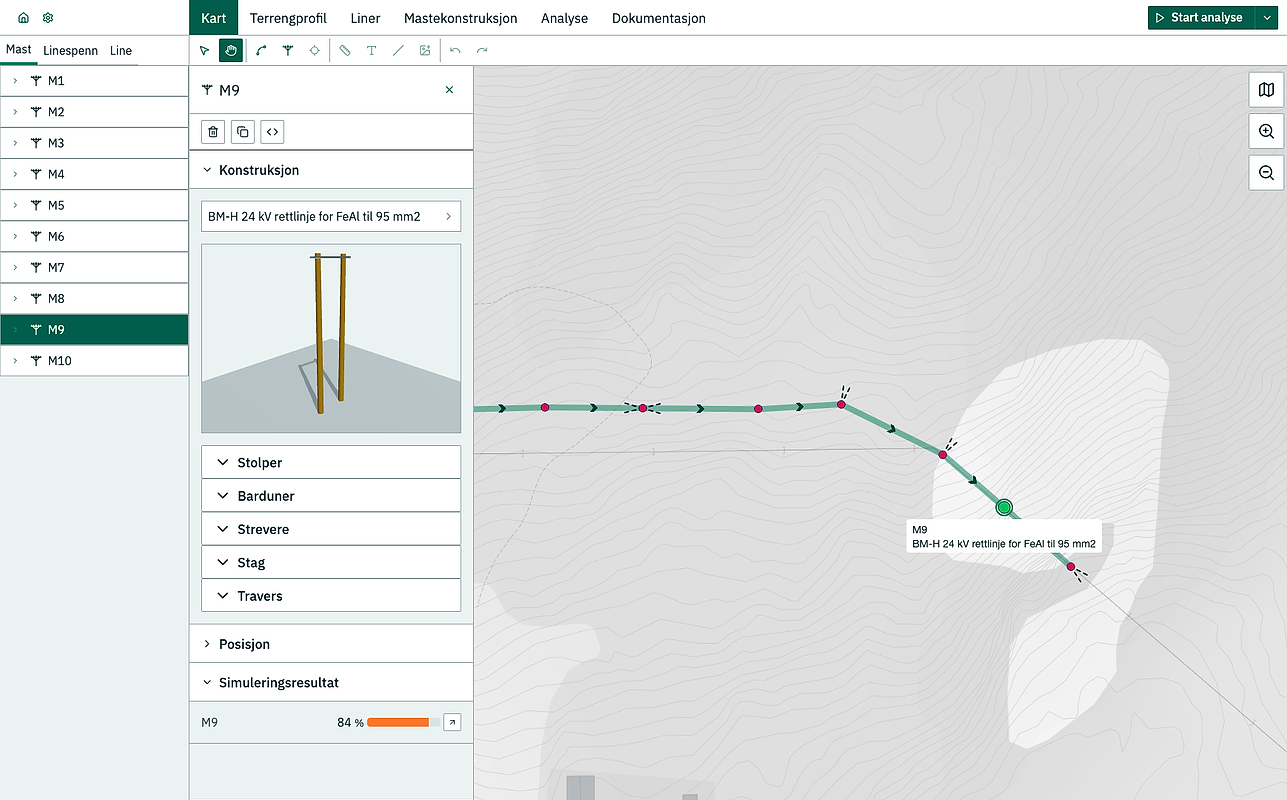Click the Start analyse button
Viewport: 1287px width, 800px height.
pyautogui.click(x=1200, y=17)
